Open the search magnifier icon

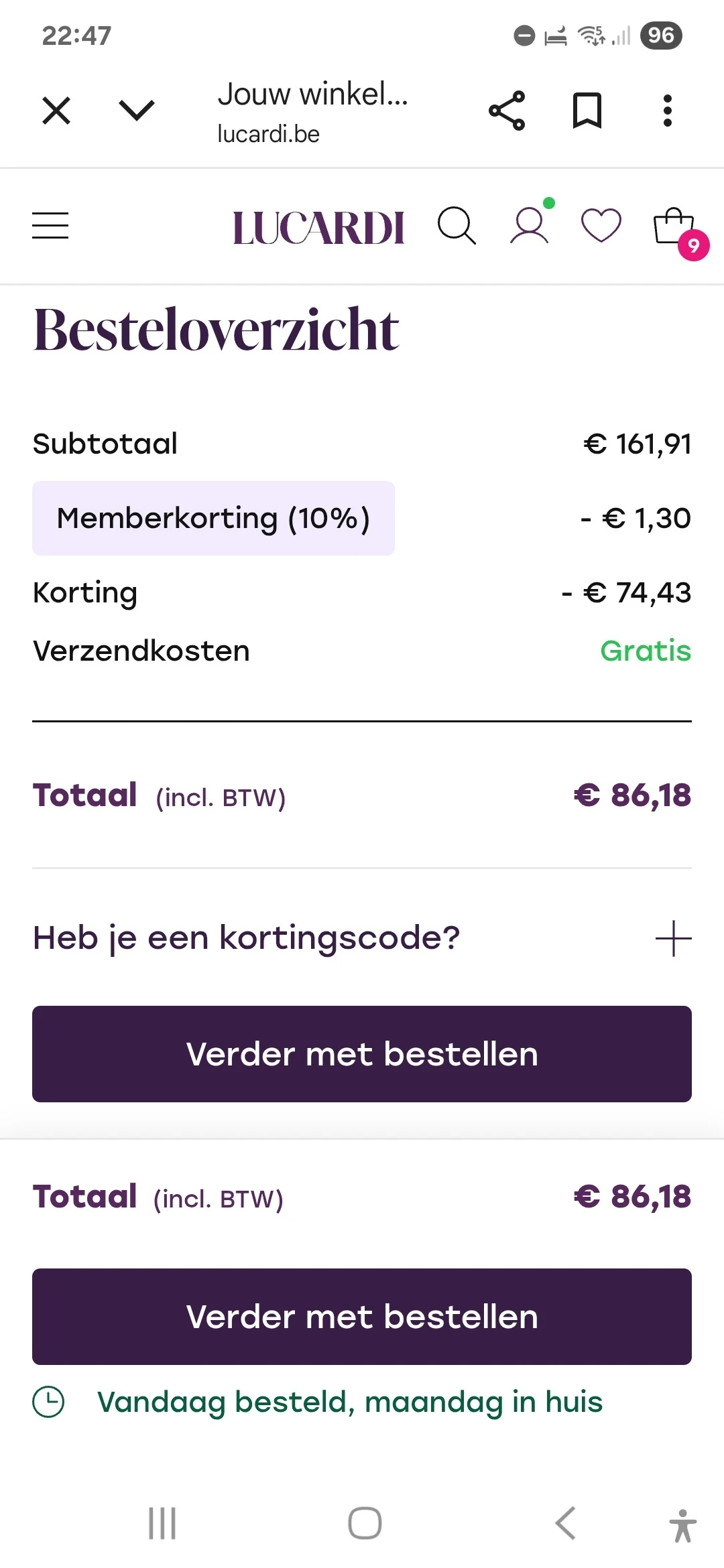click(x=457, y=226)
